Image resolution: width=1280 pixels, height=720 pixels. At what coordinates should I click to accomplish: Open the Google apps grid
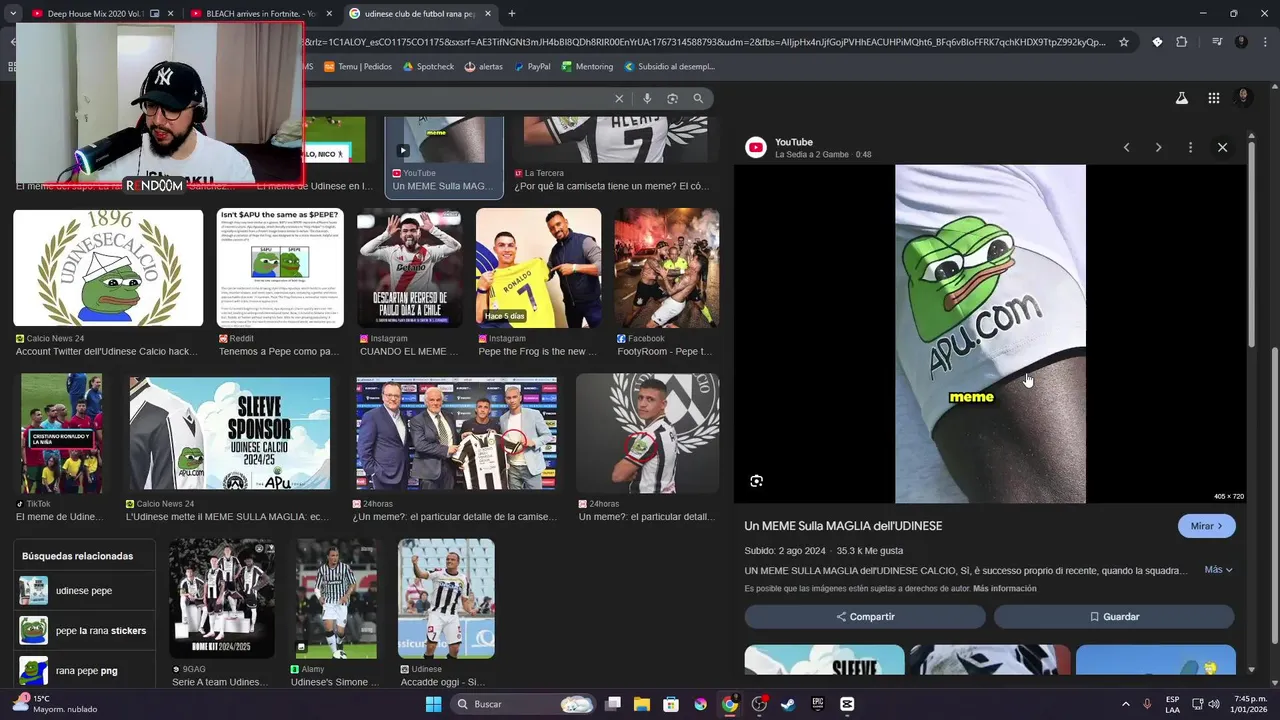(x=1213, y=98)
